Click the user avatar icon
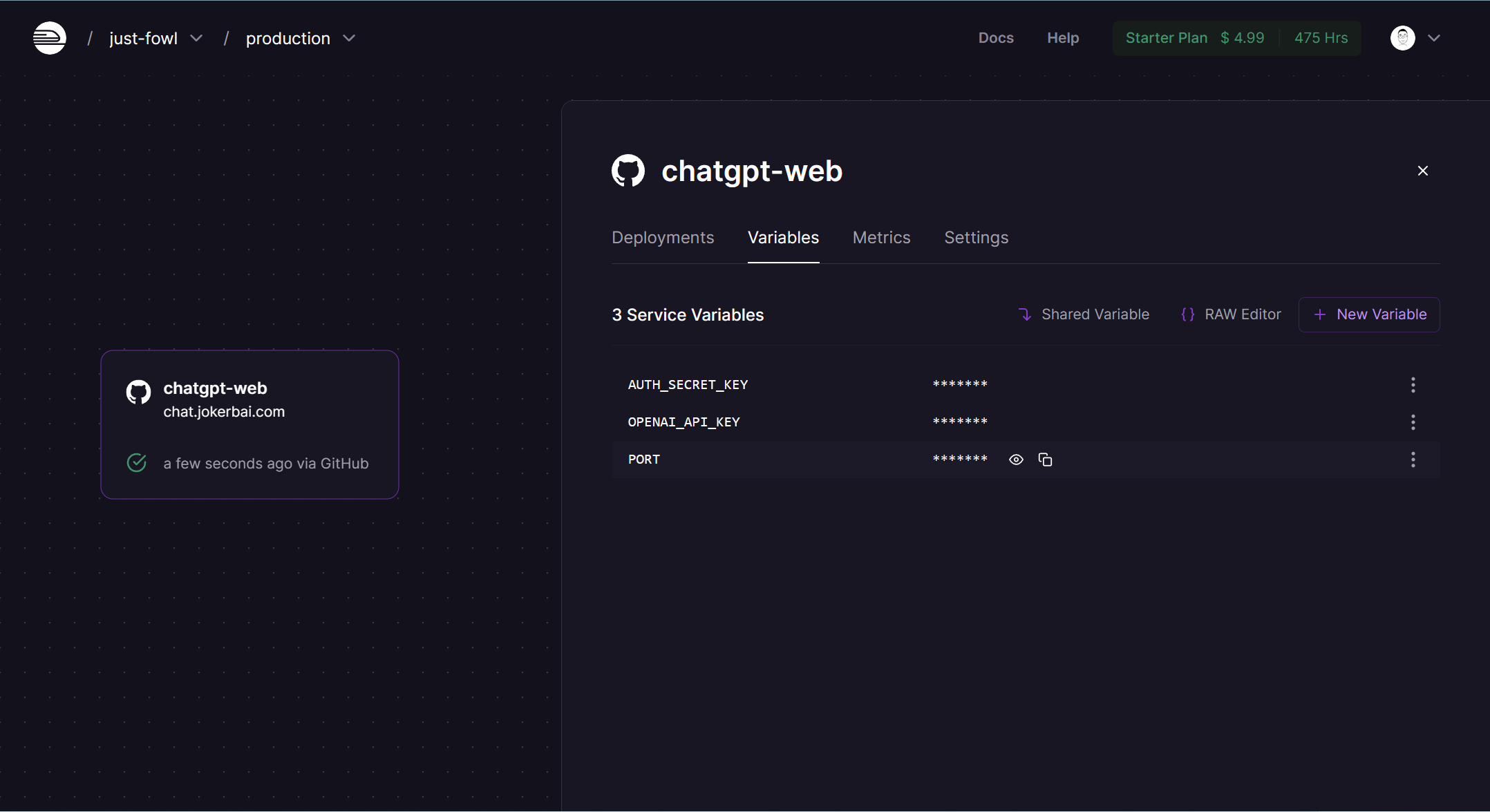 coord(1403,38)
